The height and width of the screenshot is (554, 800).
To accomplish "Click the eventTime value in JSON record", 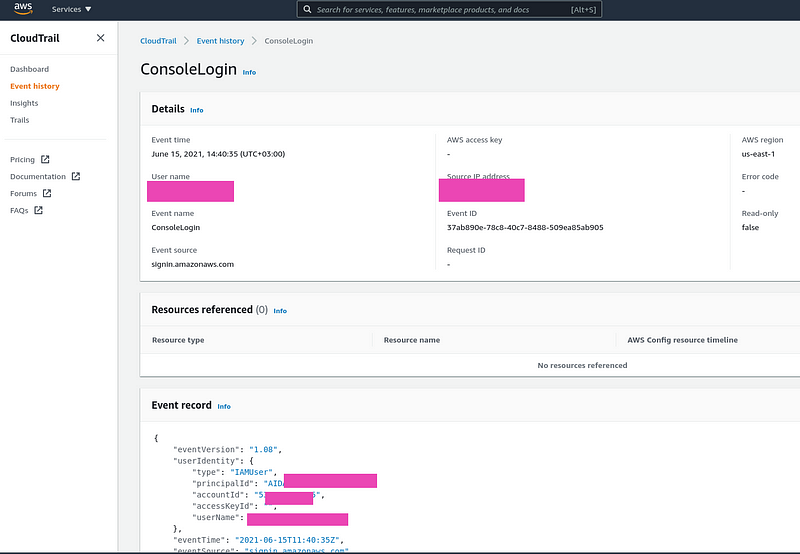I will (287, 540).
